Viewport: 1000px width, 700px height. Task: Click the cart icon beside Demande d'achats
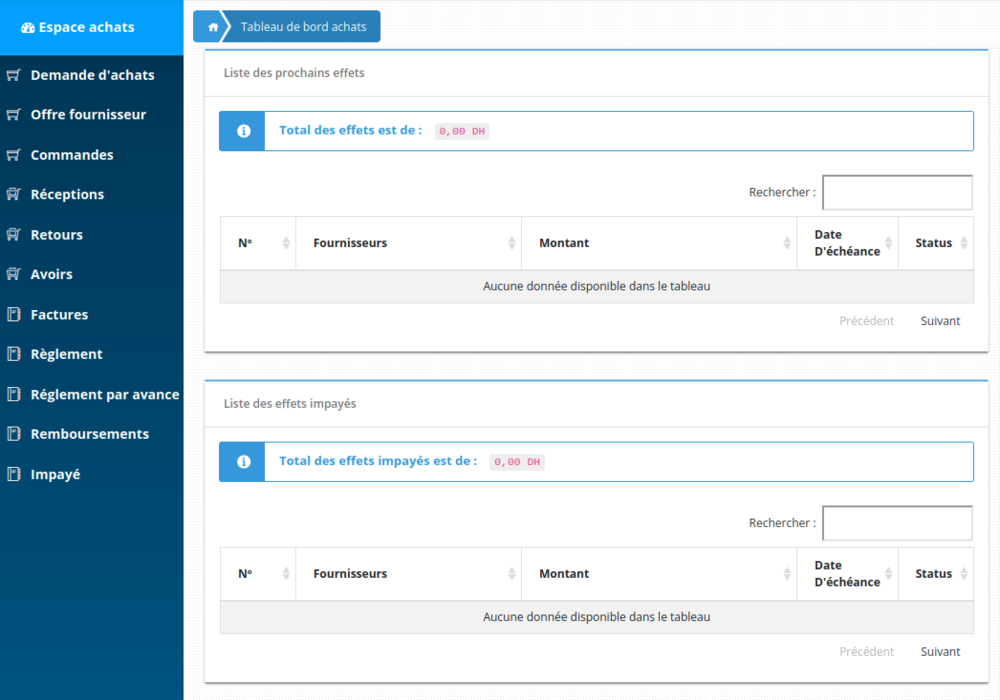(x=14, y=75)
